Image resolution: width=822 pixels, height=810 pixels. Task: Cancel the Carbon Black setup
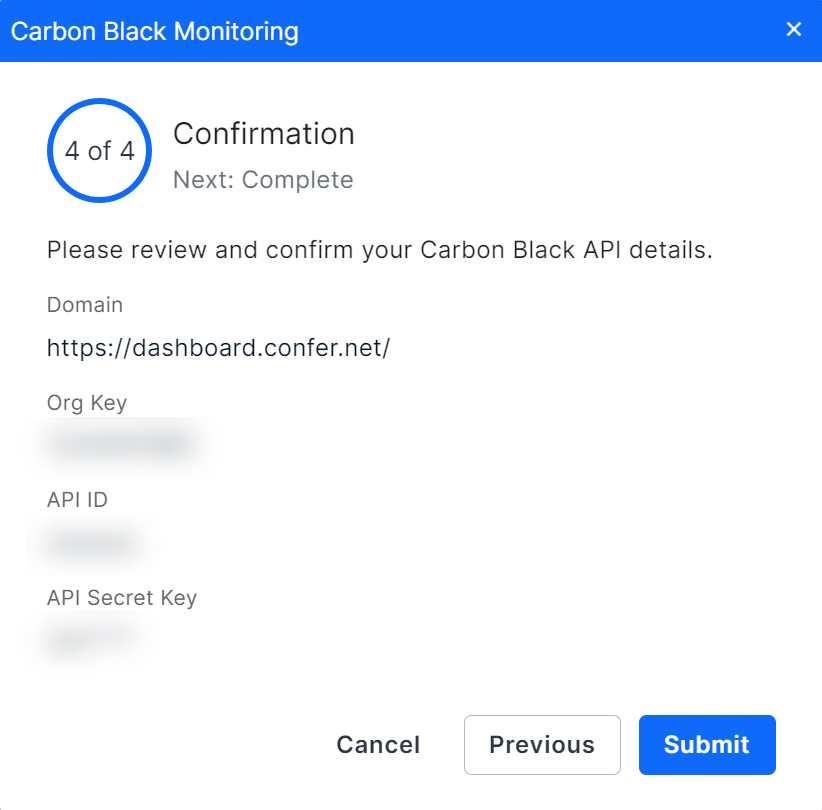pos(378,744)
